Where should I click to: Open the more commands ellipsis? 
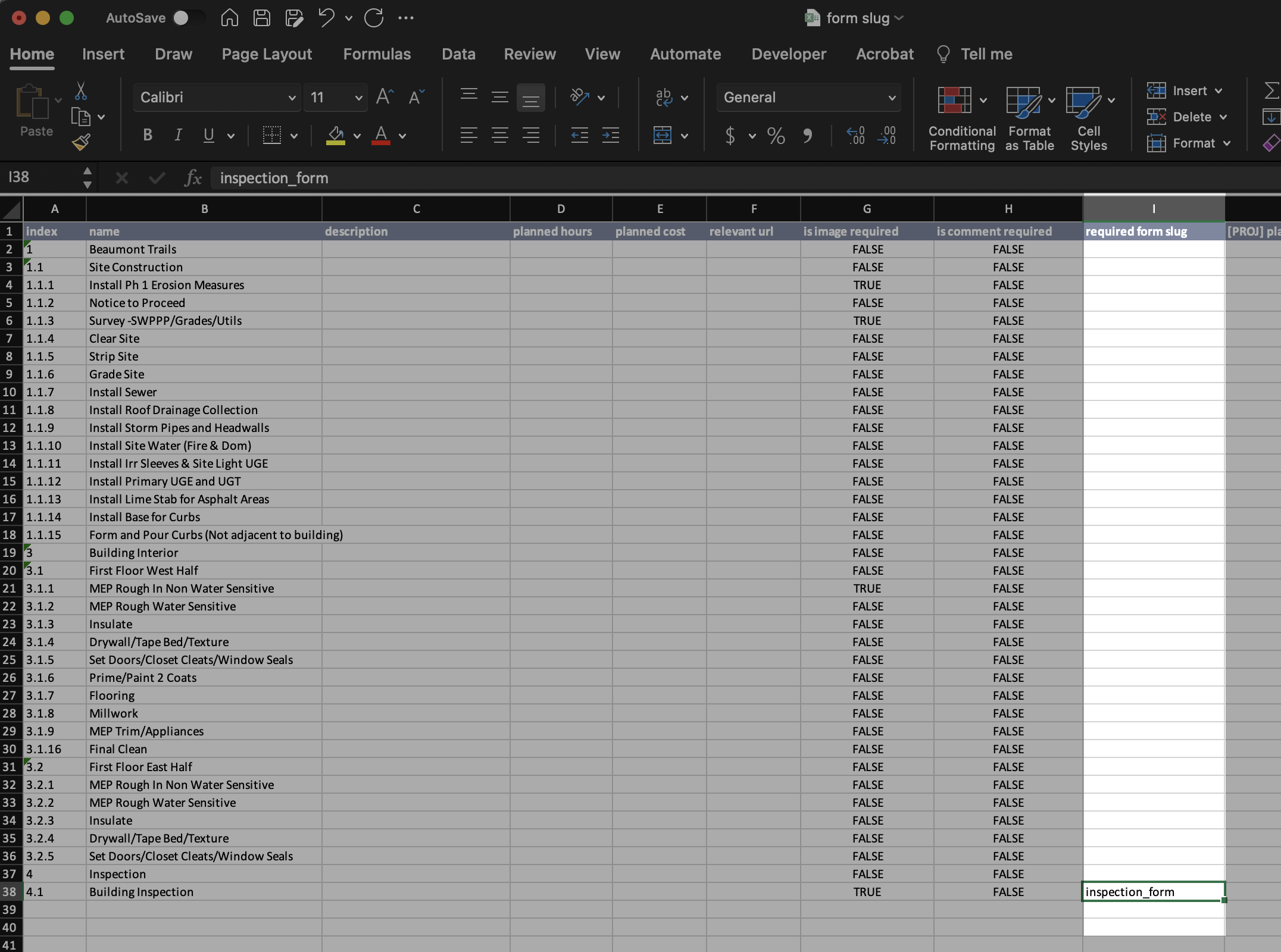(406, 18)
